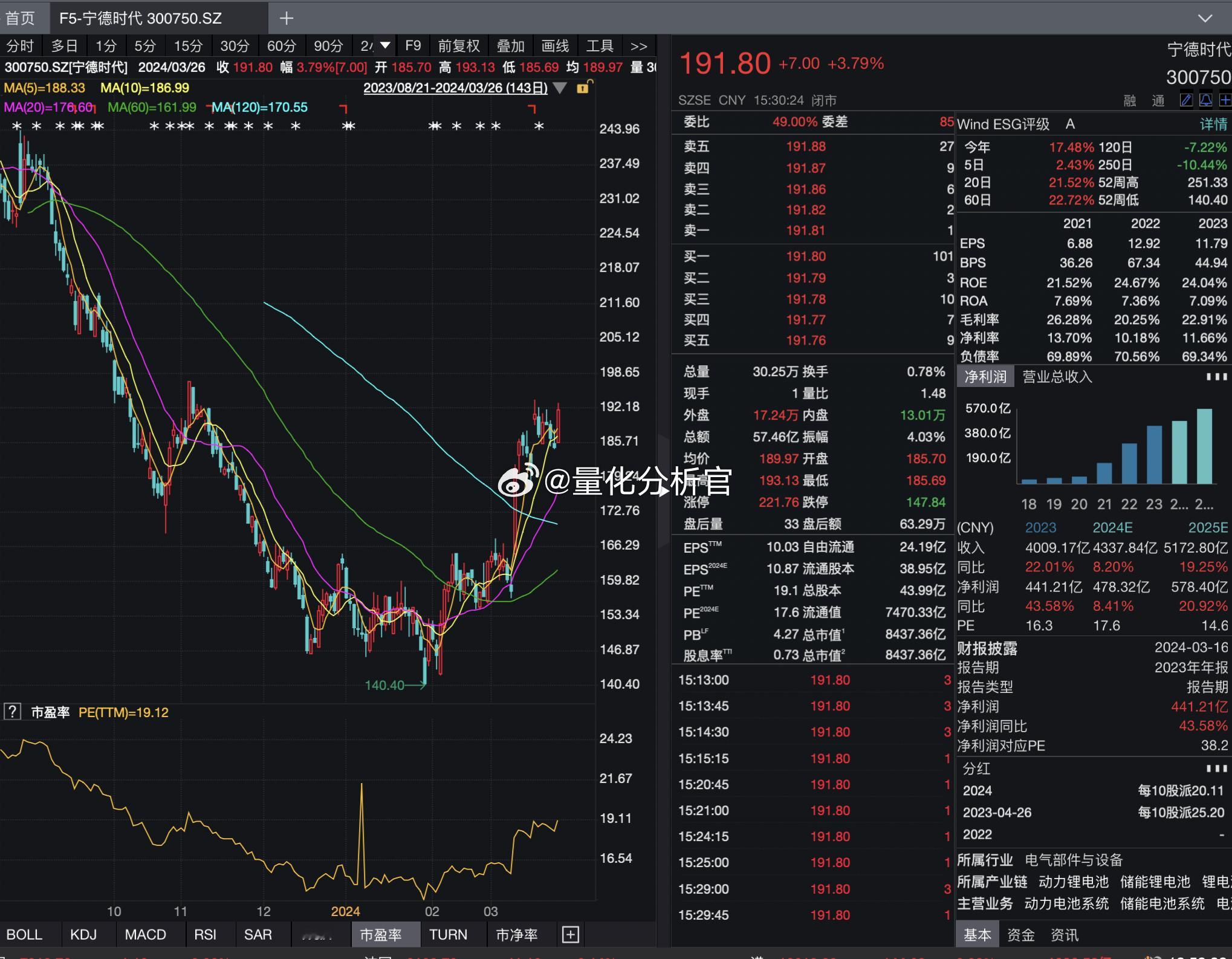Click the MA(10)=186.99 legend label

click(144, 88)
